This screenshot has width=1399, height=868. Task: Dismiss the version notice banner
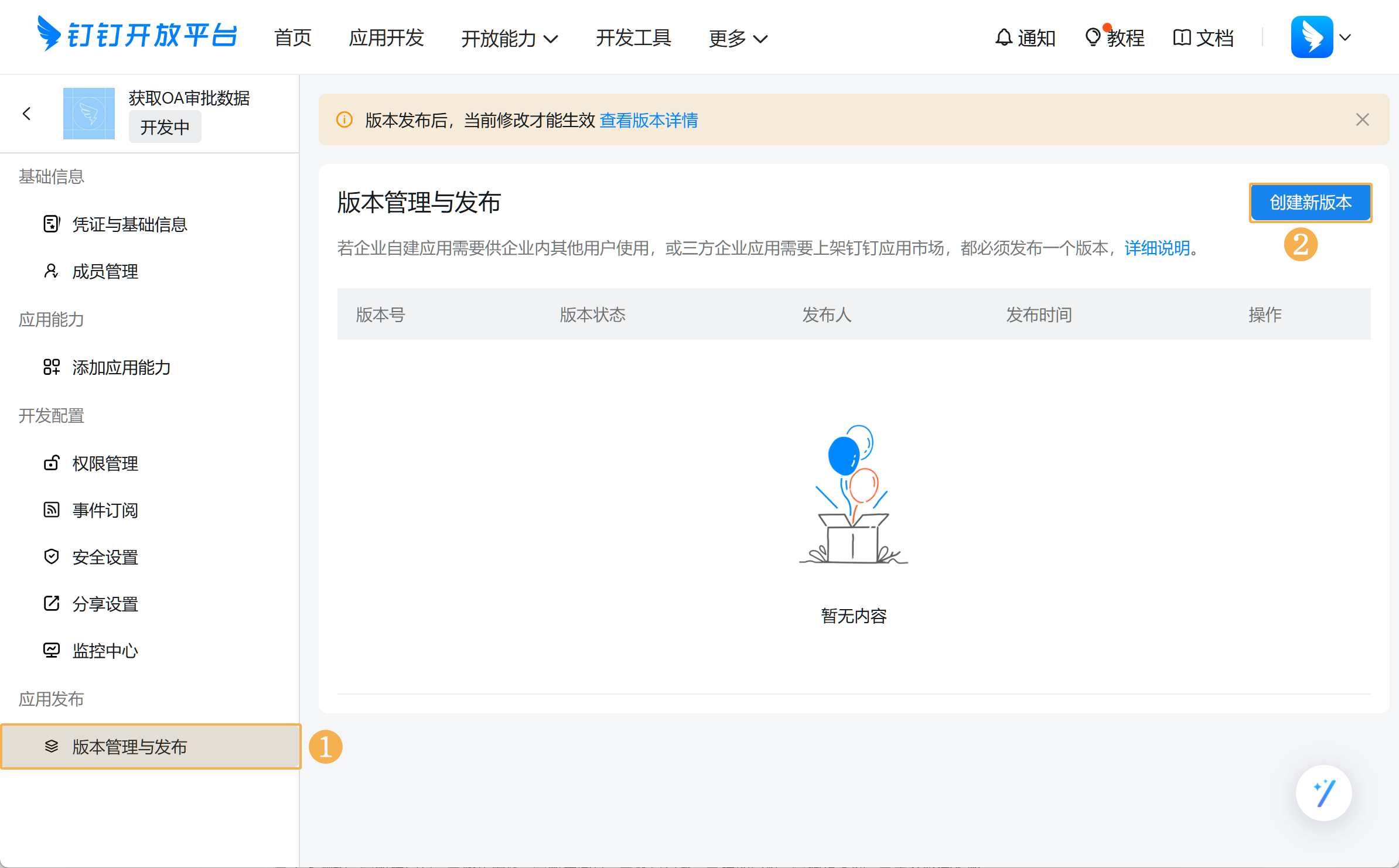(1362, 119)
